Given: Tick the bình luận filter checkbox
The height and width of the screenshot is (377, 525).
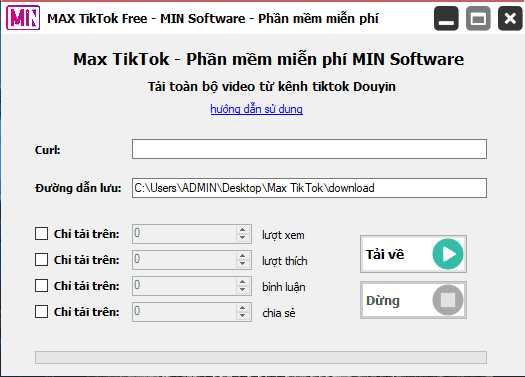Looking at the screenshot, I should coord(42,286).
